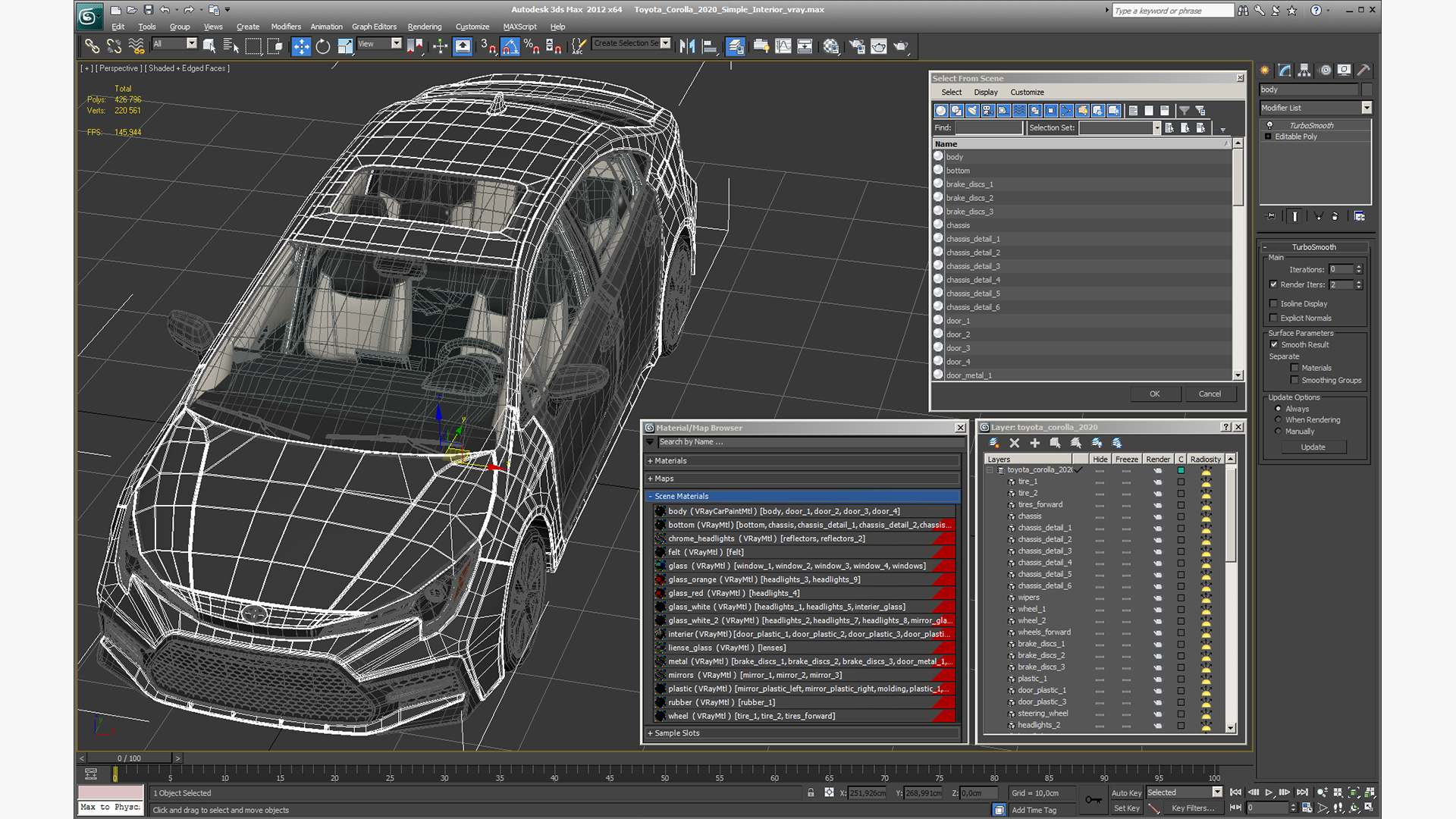Open the Utilities hammer panel tab

(1363, 70)
